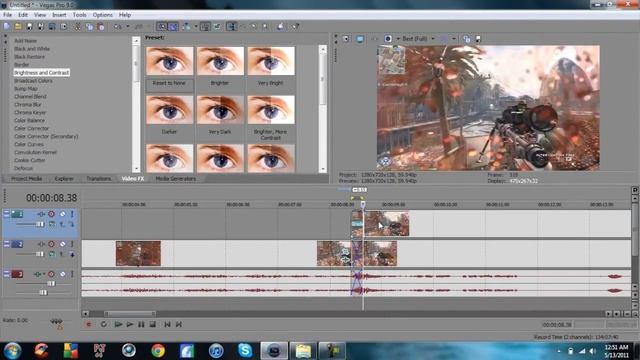
Task: Click Go to End transport button
Action: pos(179,324)
